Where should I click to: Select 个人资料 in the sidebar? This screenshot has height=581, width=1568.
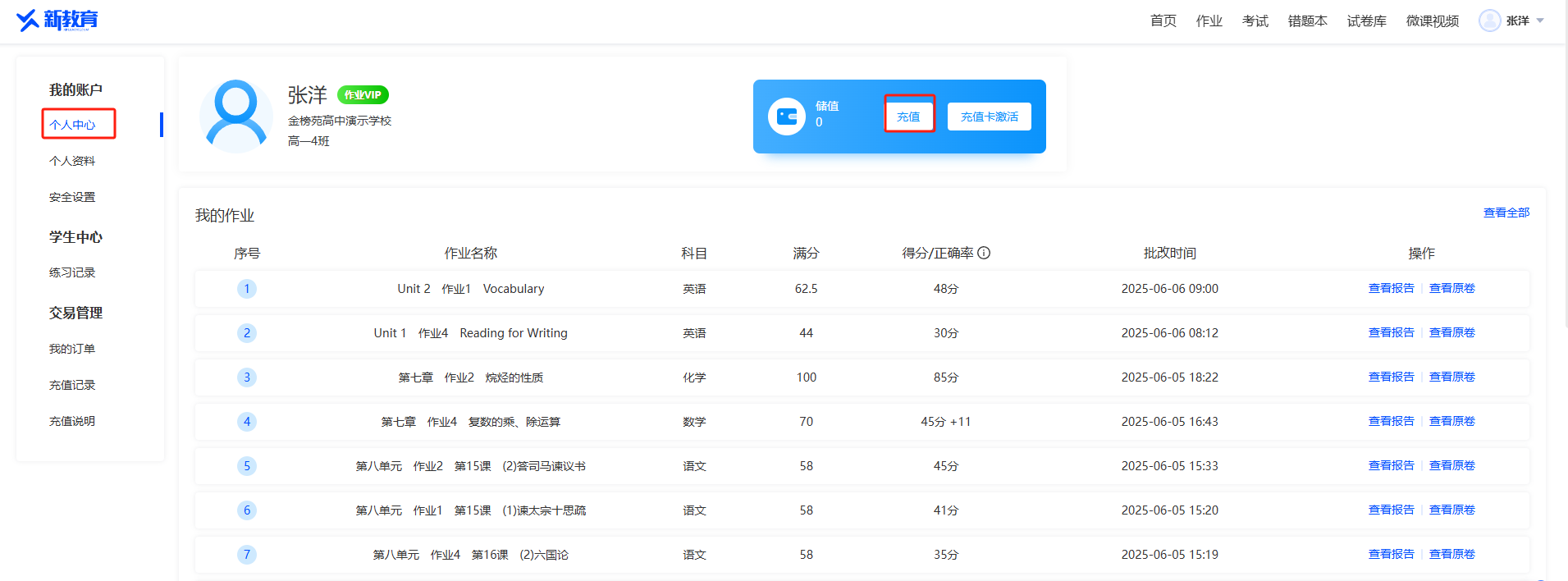click(x=72, y=161)
